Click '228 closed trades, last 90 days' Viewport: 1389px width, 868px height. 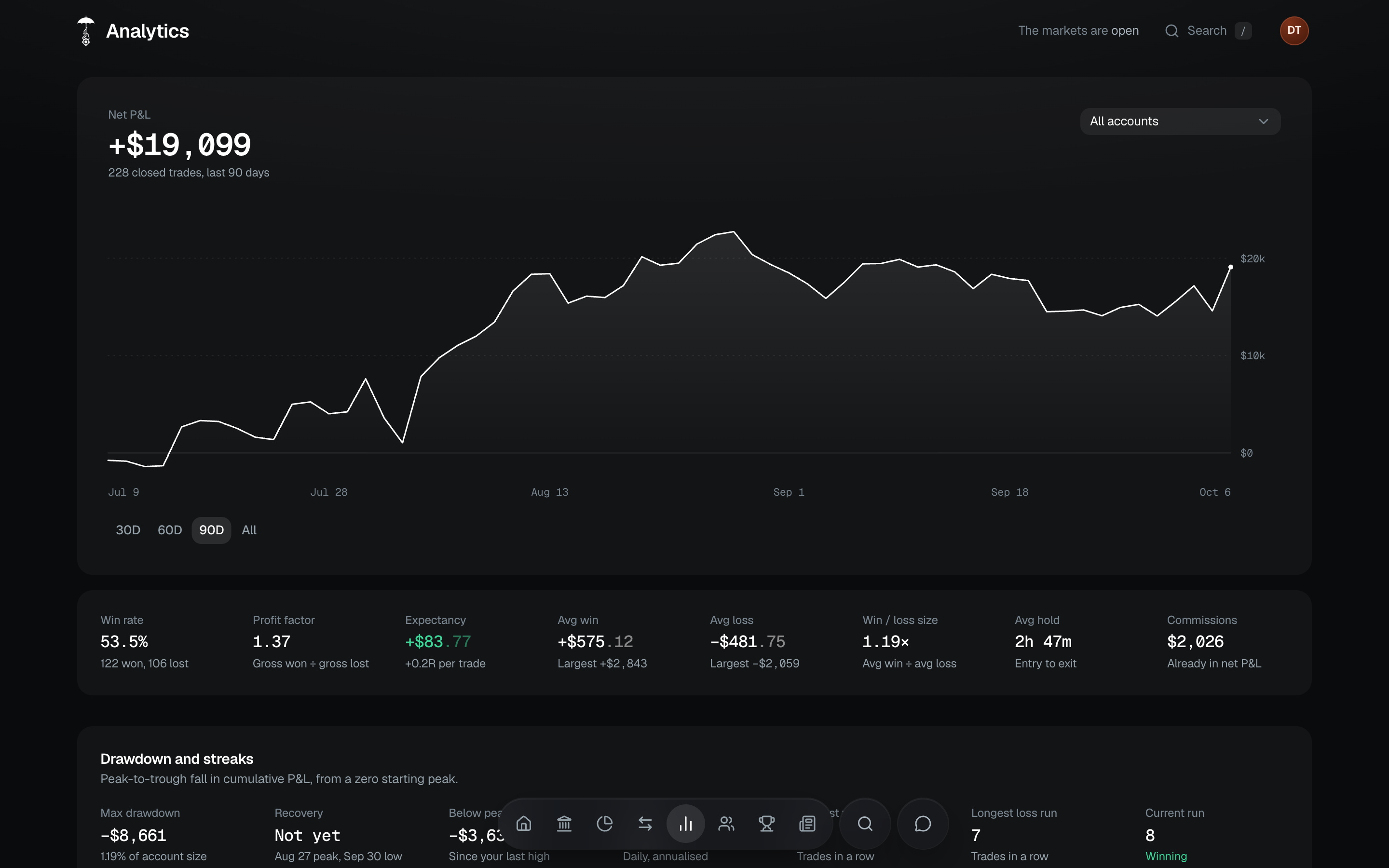tap(189, 173)
